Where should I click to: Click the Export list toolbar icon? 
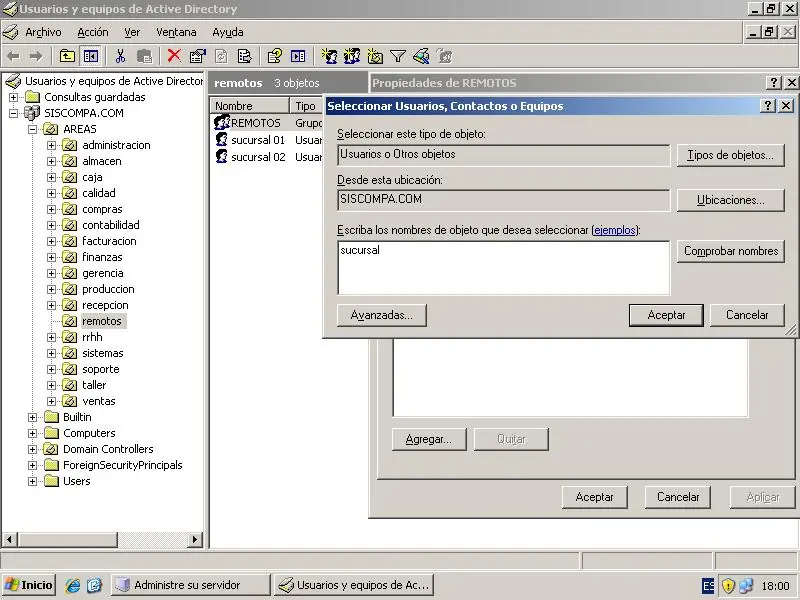tap(245, 56)
